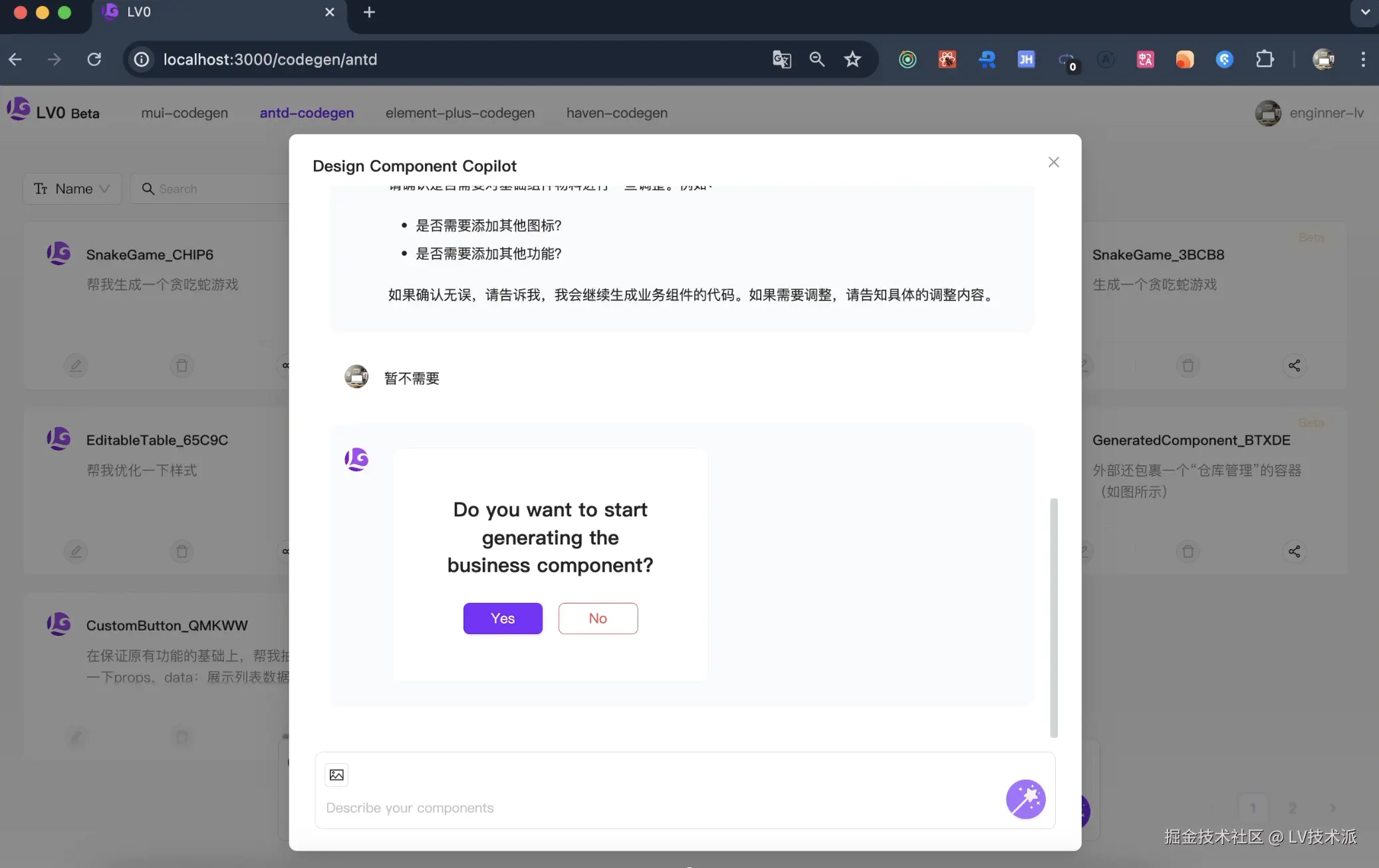Click No to decline generation

(598, 618)
